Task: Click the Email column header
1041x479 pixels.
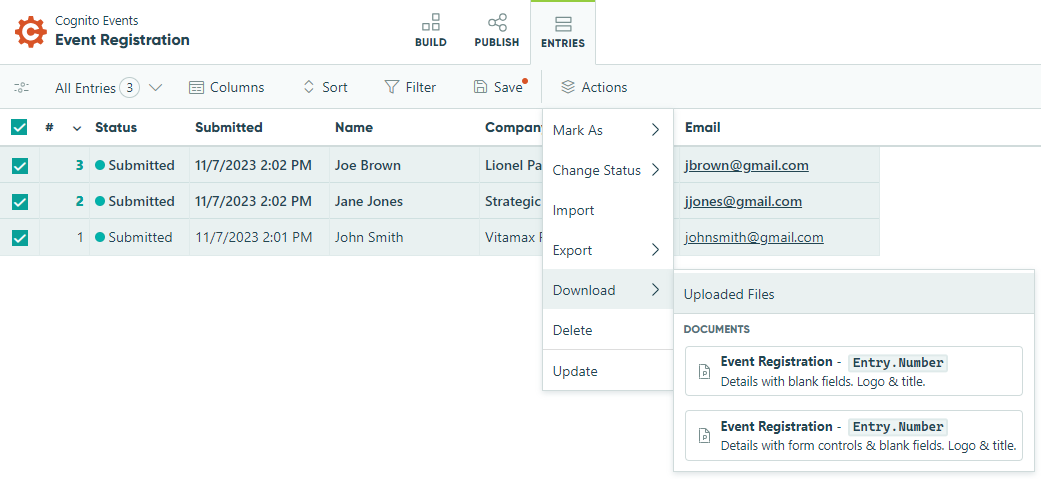Action: click(702, 128)
